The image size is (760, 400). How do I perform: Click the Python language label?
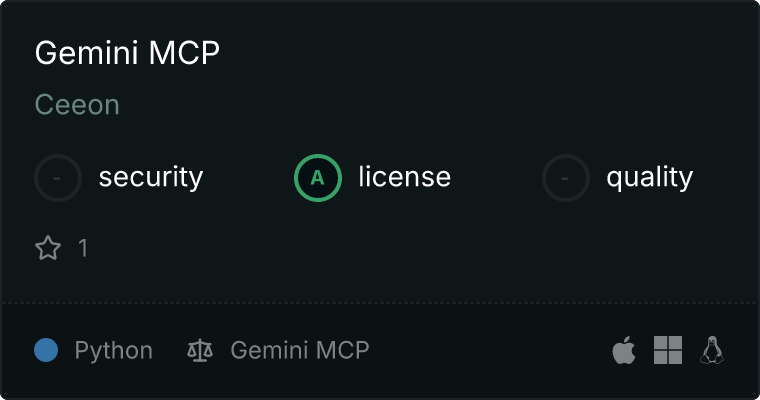click(113, 351)
